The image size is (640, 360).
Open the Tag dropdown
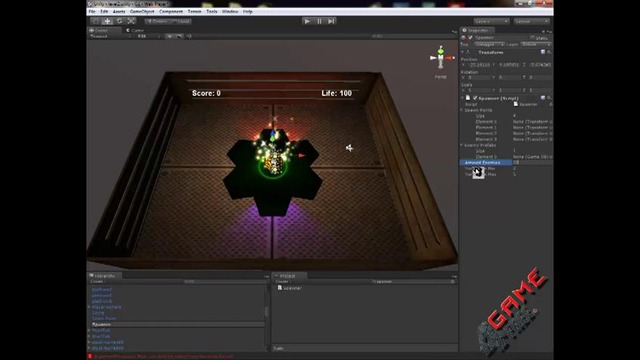489,44
